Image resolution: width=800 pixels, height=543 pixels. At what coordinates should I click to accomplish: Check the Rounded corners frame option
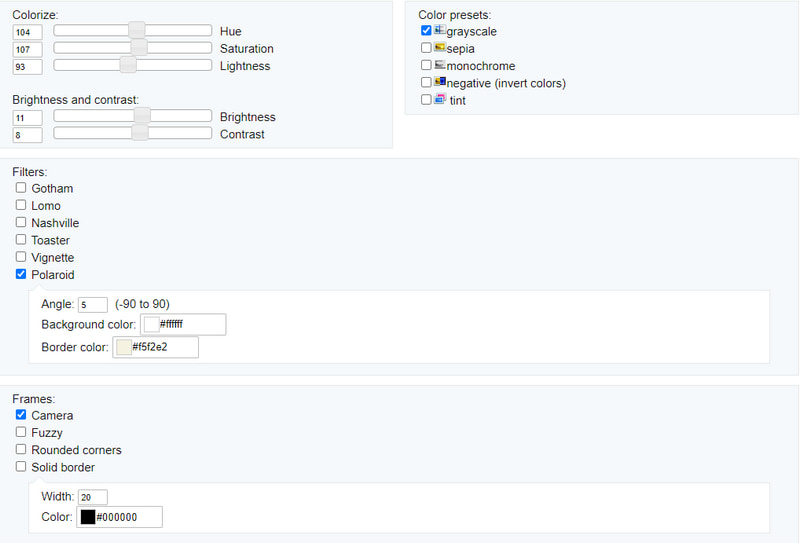click(x=21, y=450)
